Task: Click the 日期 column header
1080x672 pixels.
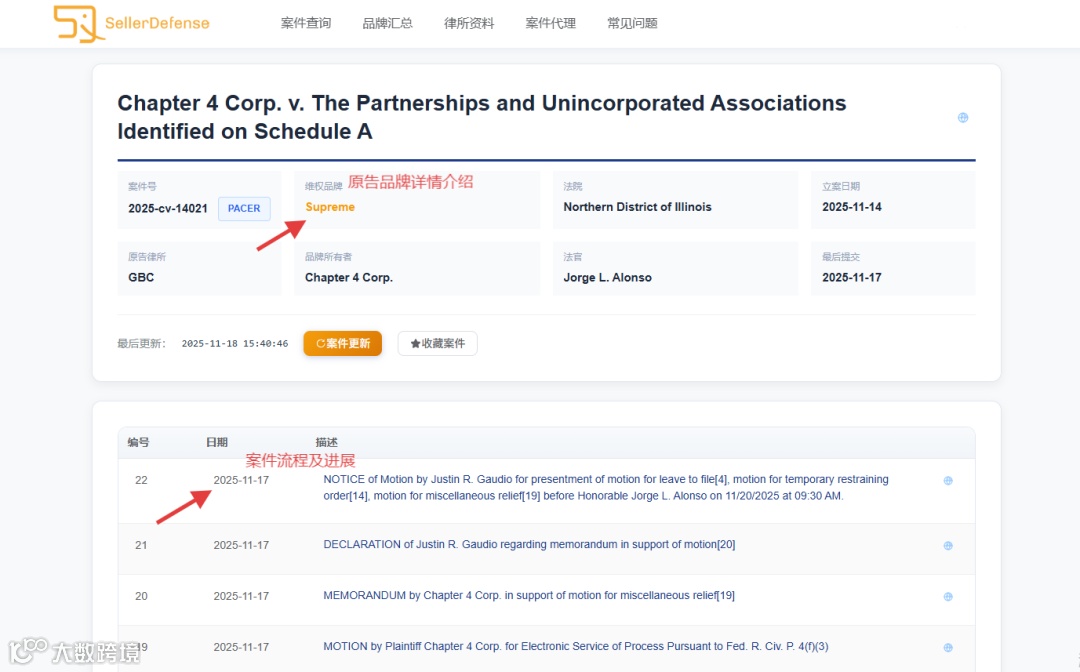Action: coord(217,442)
